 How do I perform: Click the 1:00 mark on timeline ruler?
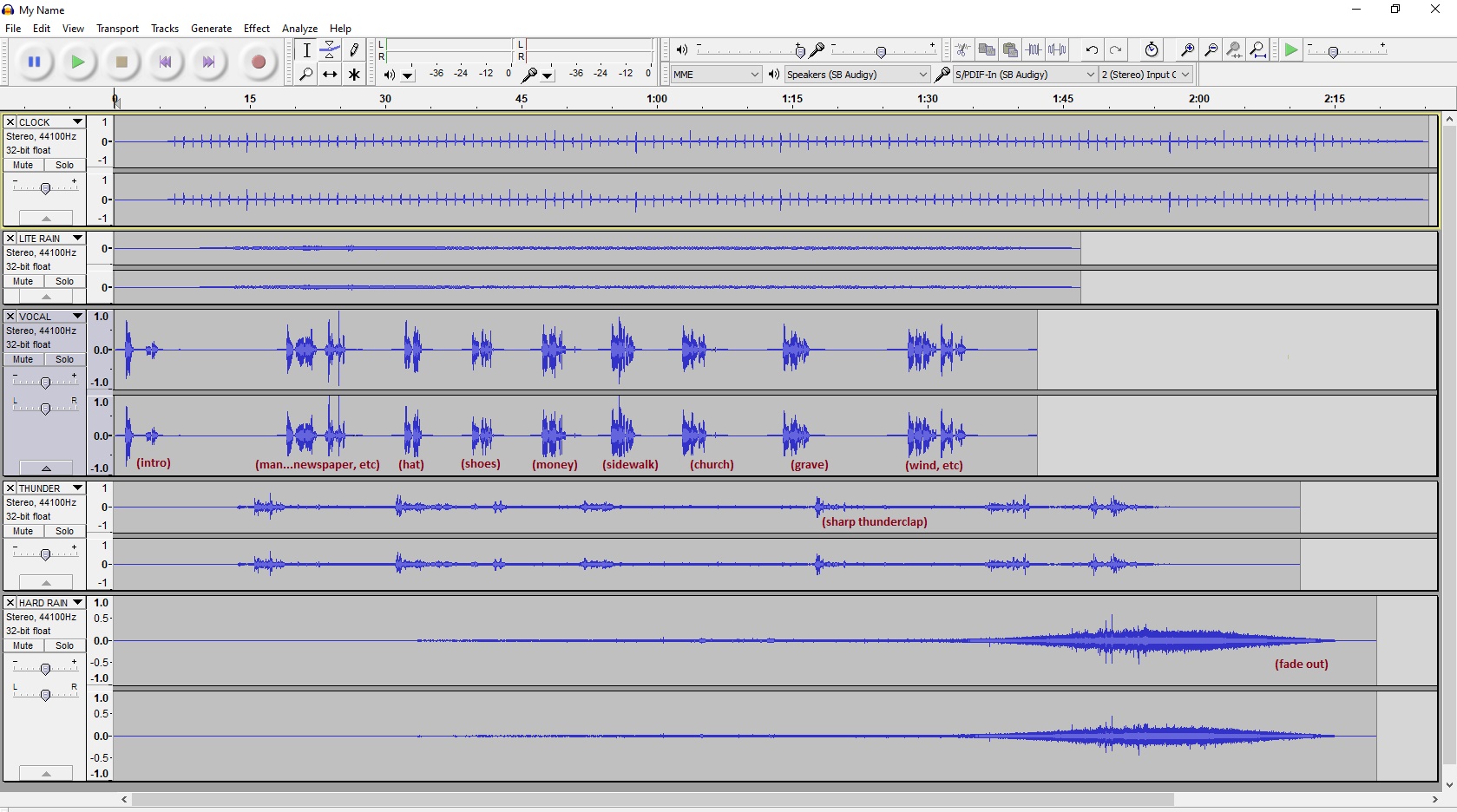[x=657, y=101]
